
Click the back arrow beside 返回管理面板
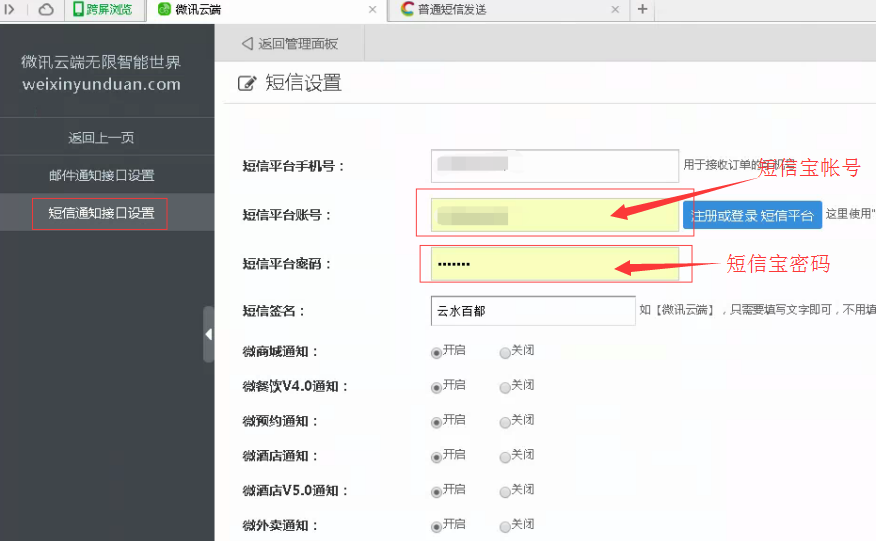246,44
